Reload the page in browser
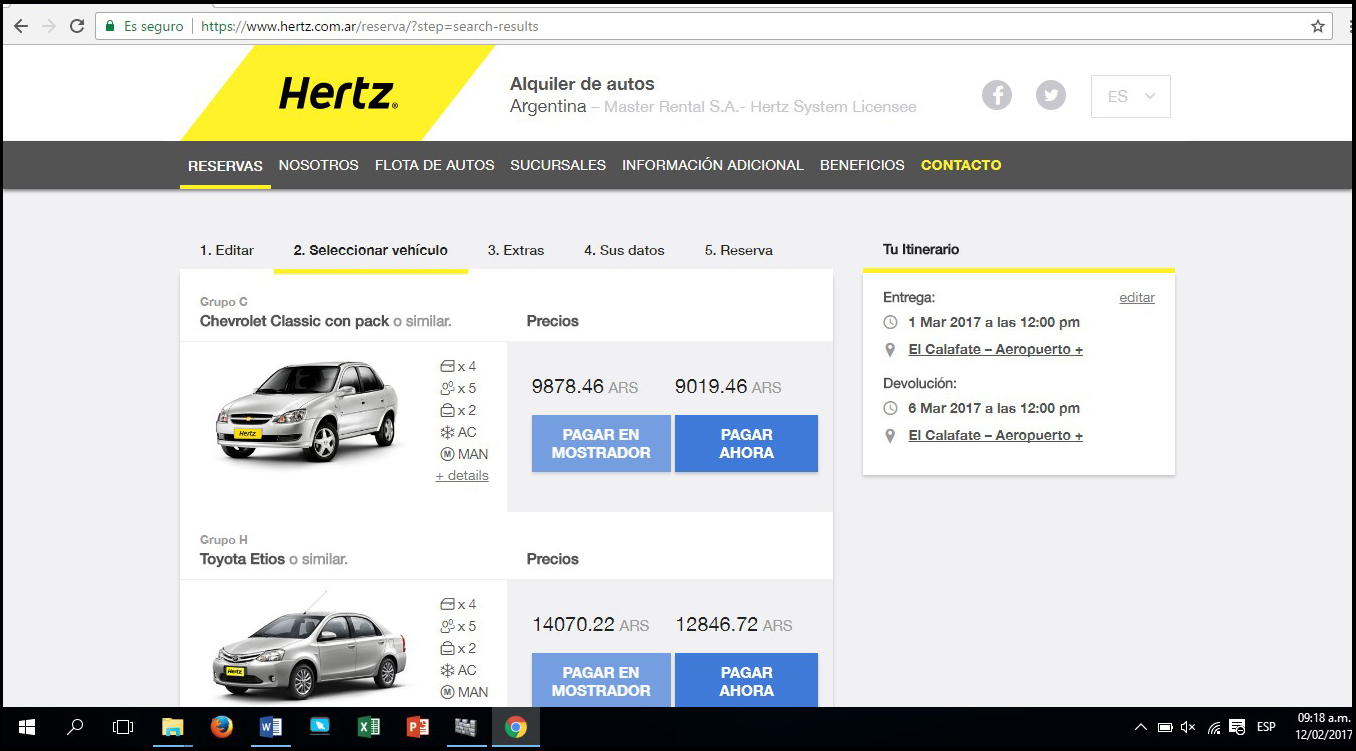 [x=77, y=27]
